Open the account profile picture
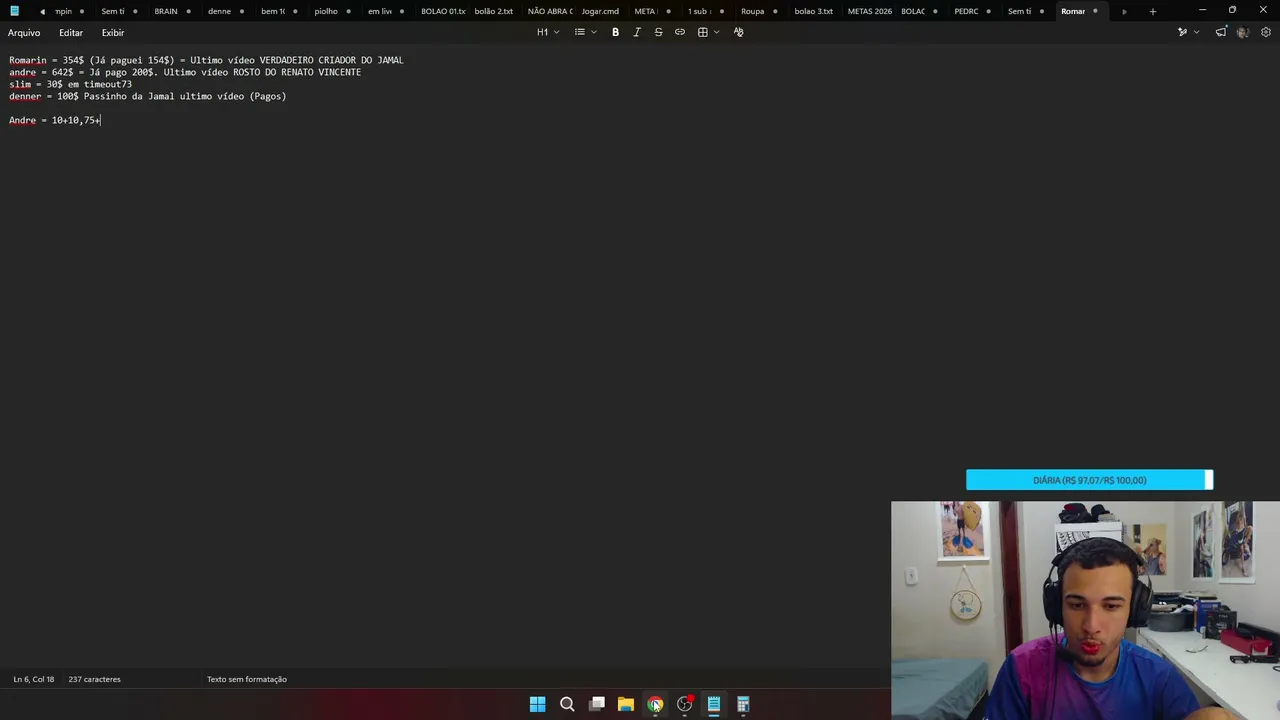This screenshot has width=1280, height=720. 1243,32
